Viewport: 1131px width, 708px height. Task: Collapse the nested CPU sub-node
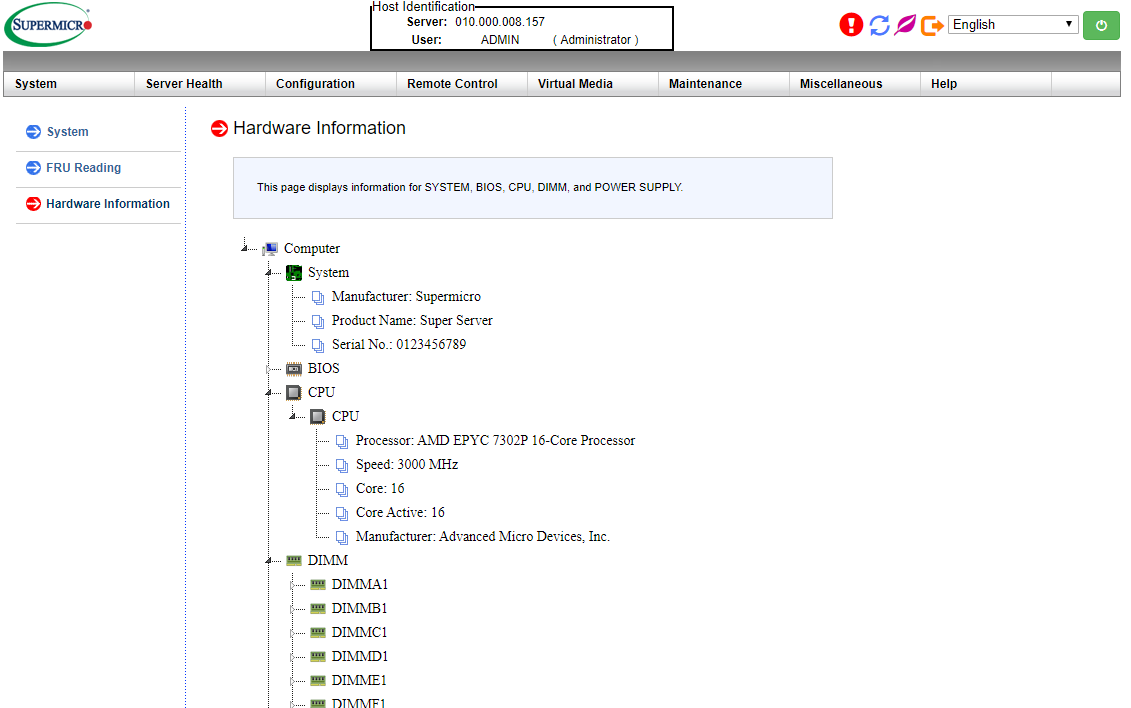click(x=292, y=417)
